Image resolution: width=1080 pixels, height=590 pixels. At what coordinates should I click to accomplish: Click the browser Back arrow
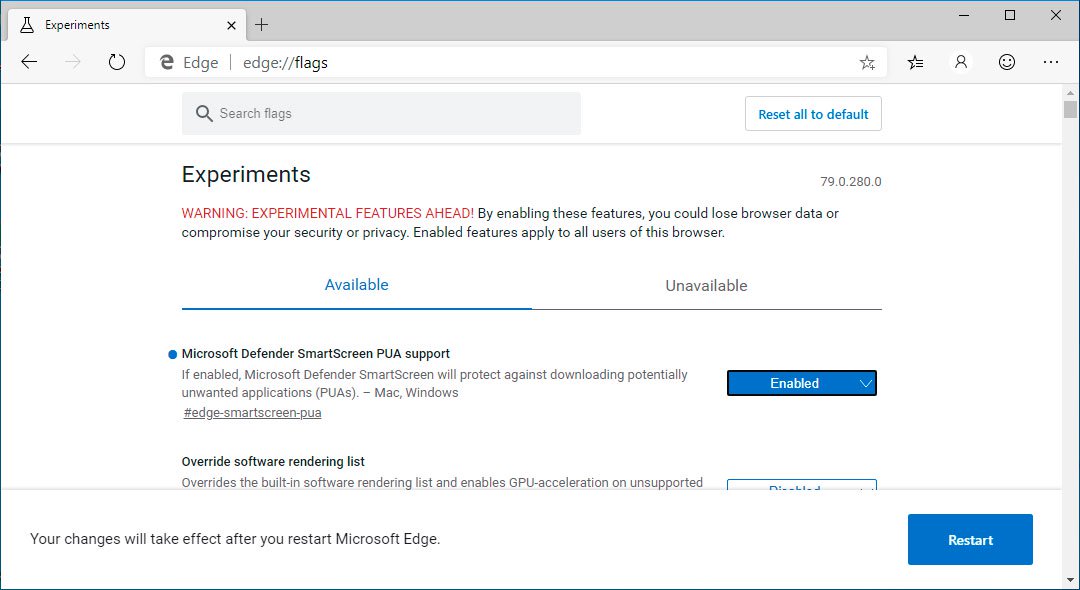click(x=29, y=62)
